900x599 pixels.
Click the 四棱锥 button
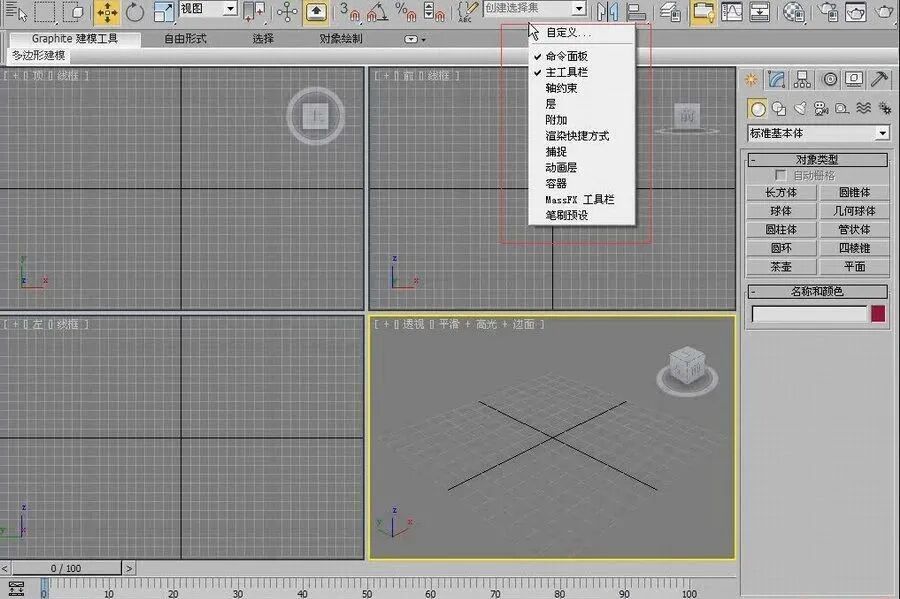[855, 248]
